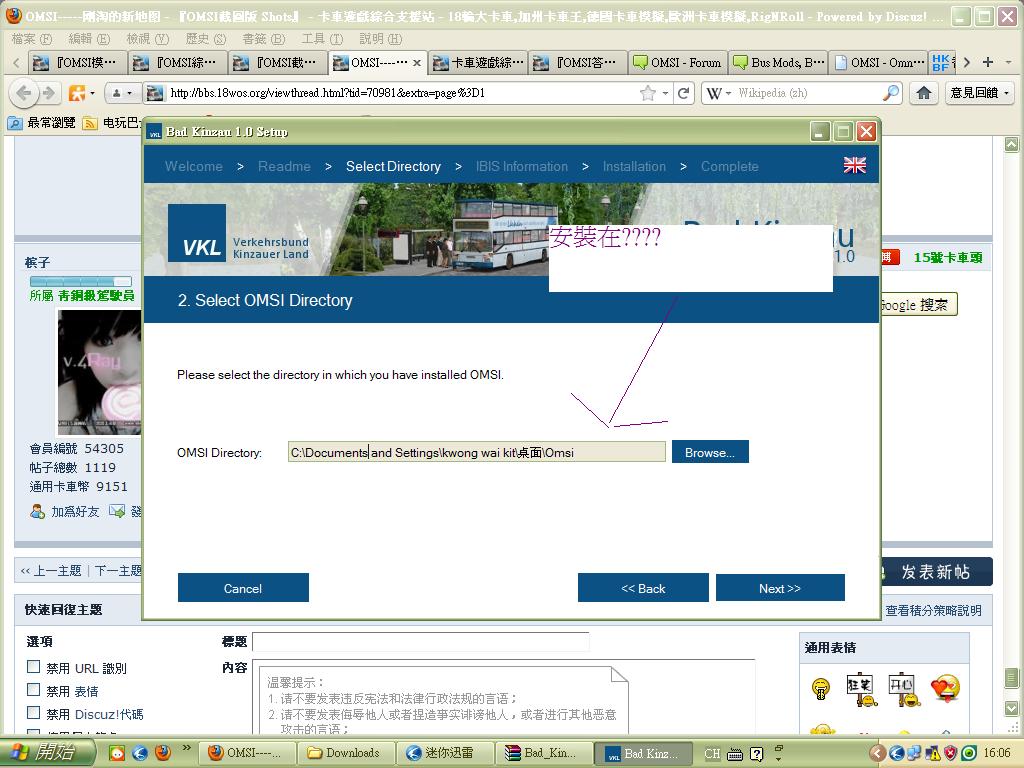
Task: Switch to the OMSI - Forum tab
Action: [677, 63]
